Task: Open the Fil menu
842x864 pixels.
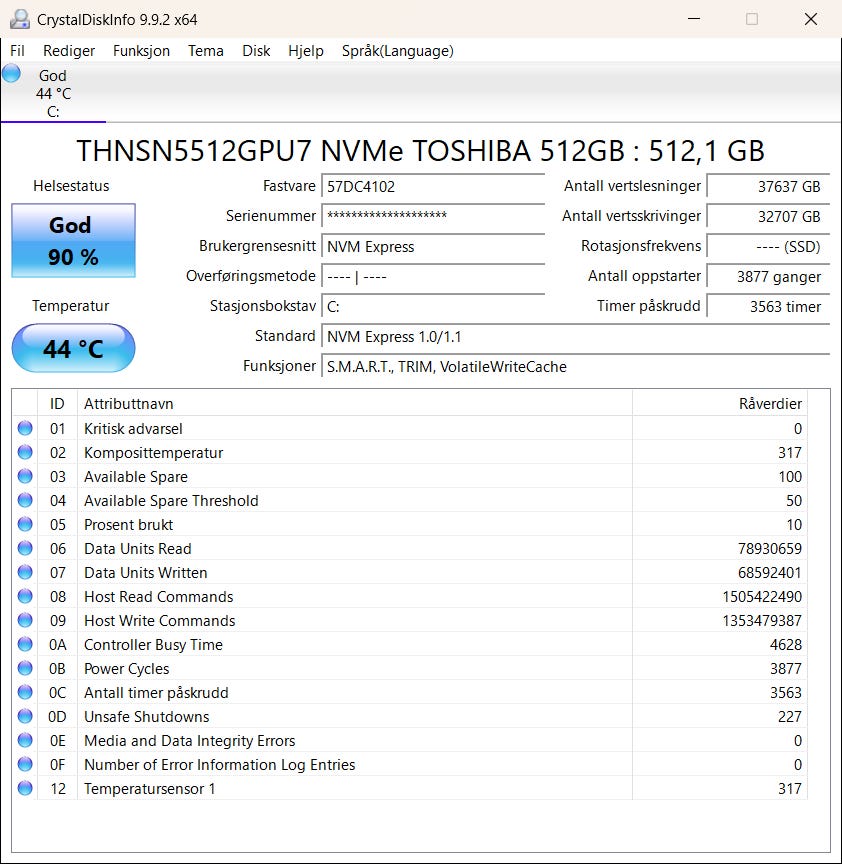Action: point(17,51)
